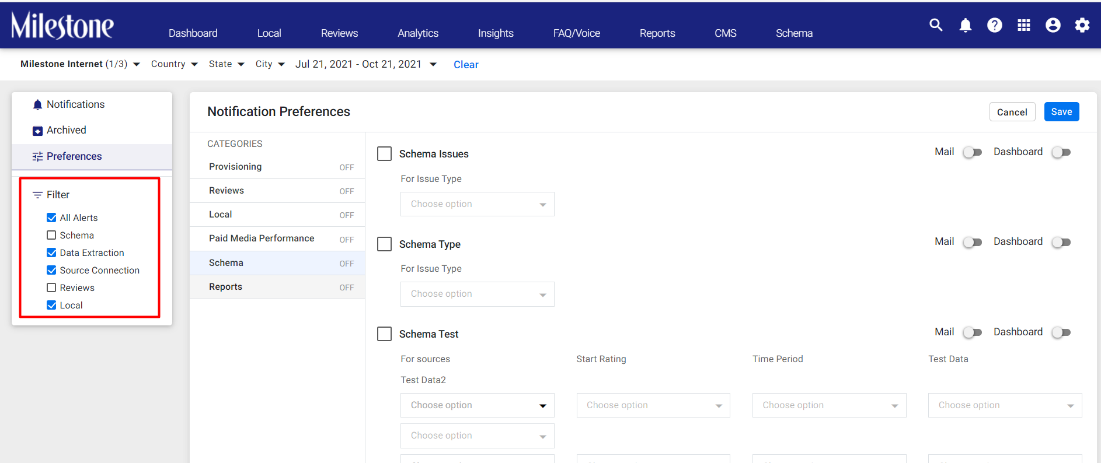1101x463 pixels.
Task: Uncheck the Data Extraction filter
Action: [51, 253]
